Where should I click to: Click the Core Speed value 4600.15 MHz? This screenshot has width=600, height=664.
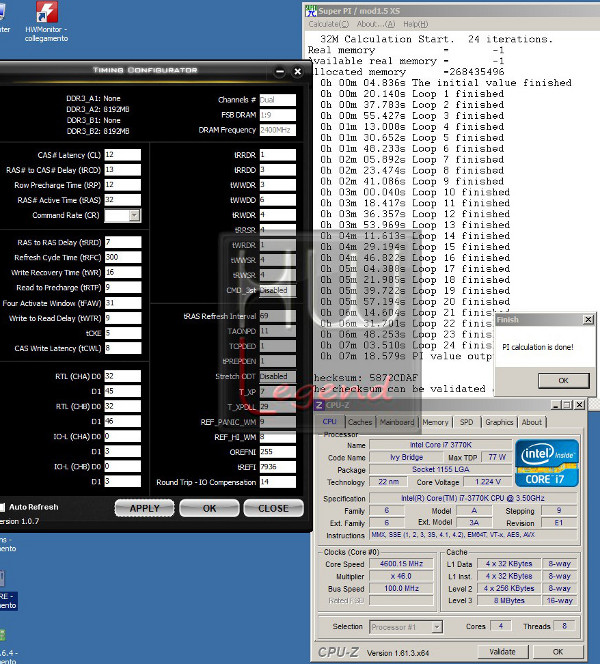click(401, 564)
